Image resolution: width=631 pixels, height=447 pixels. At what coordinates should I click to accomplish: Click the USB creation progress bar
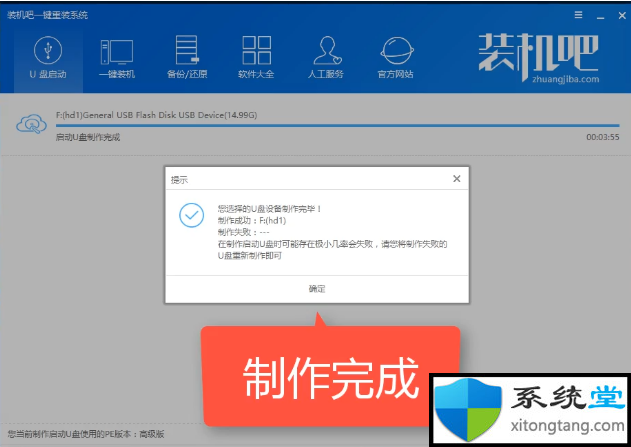(x=337, y=126)
